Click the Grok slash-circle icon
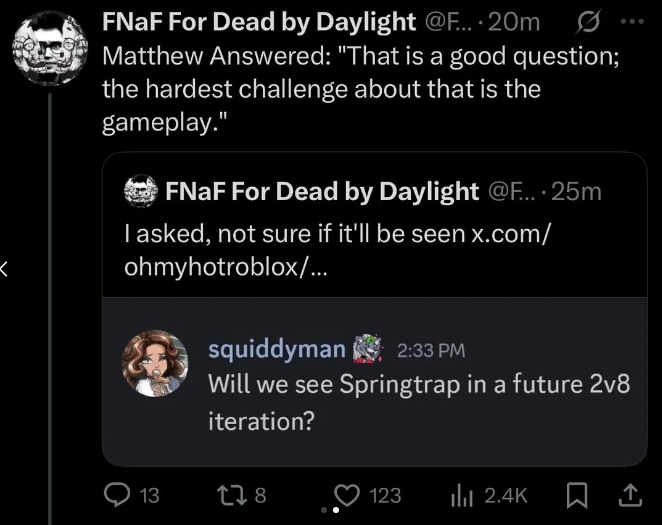Viewport: 662px width, 525px height. pyautogui.click(x=587, y=22)
